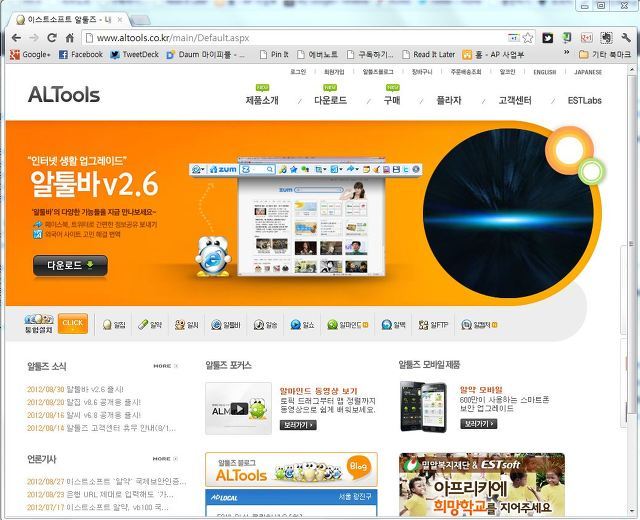Click the translate icon in the address bar

pos(513,38)
